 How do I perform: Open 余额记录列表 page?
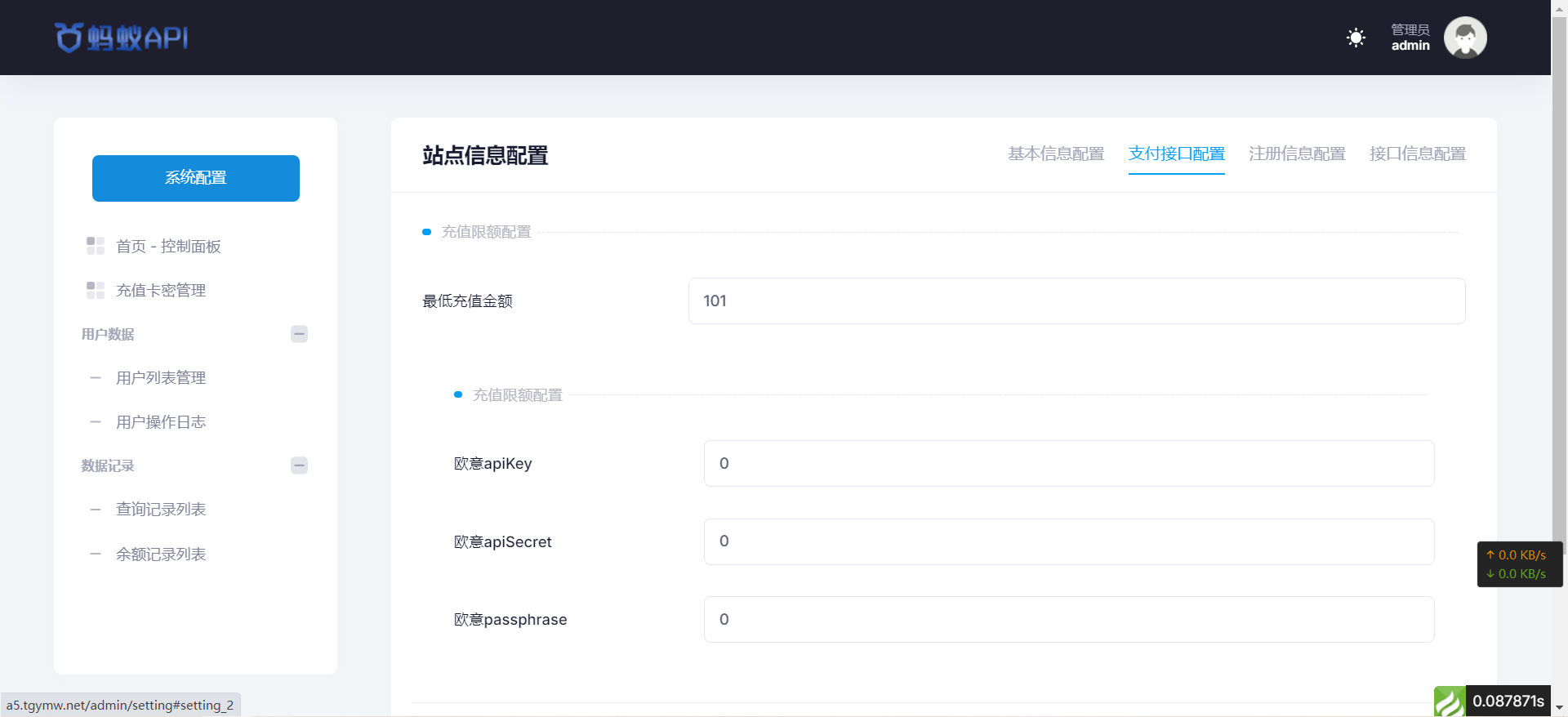click(x=161, y=554)
